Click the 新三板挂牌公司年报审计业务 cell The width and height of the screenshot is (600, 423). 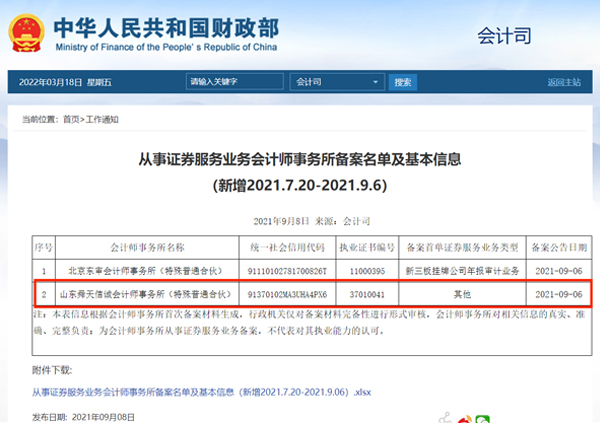[x=462, y=271]
